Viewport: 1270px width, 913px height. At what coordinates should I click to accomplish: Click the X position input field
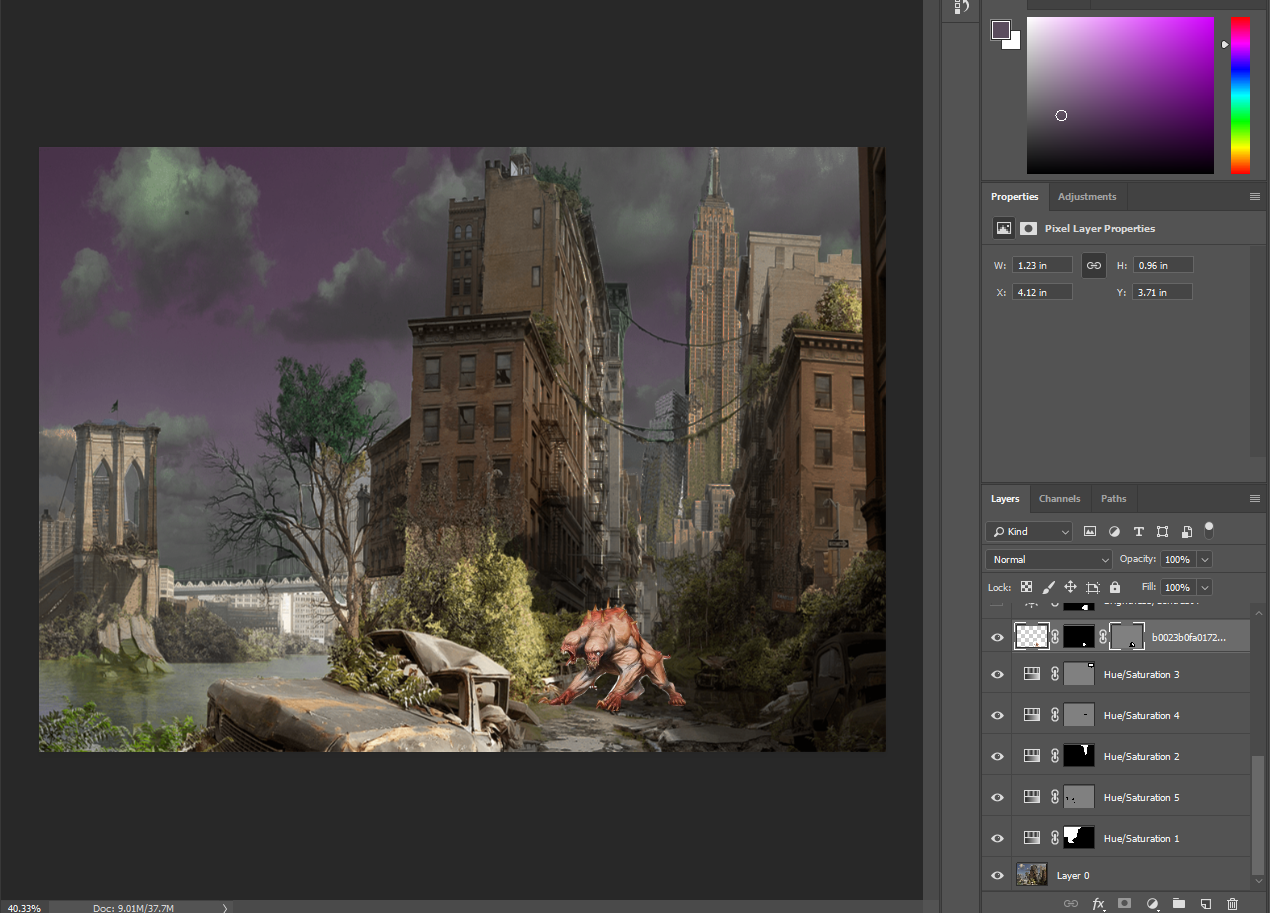pos(1042,292)
